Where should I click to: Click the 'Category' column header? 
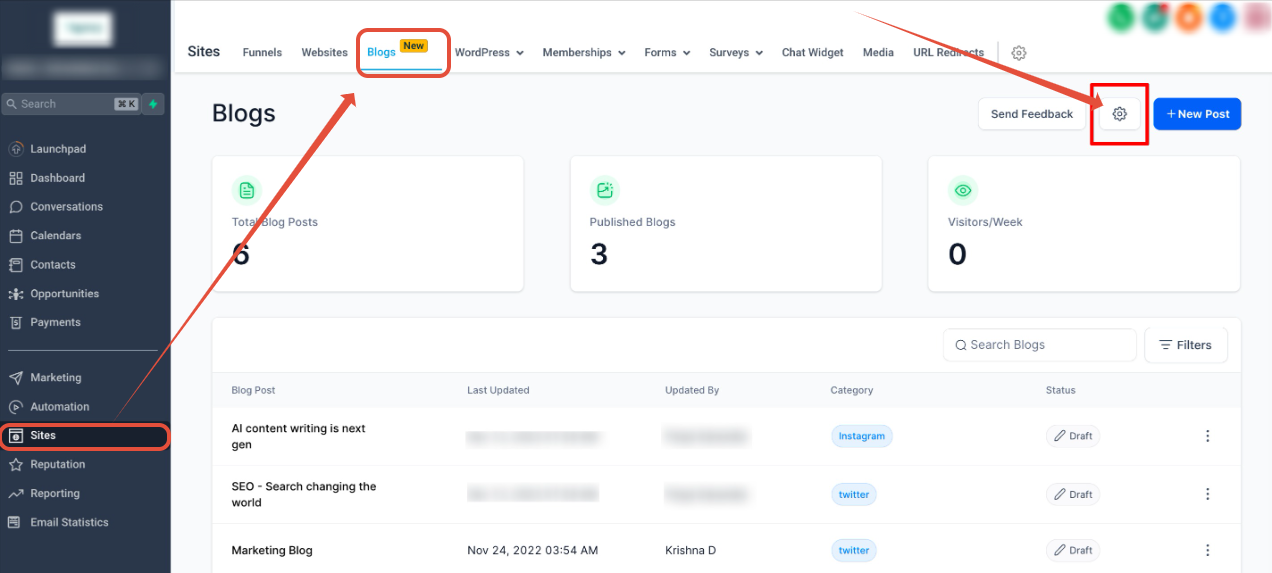pyautogui.click(x=852, y=390)
